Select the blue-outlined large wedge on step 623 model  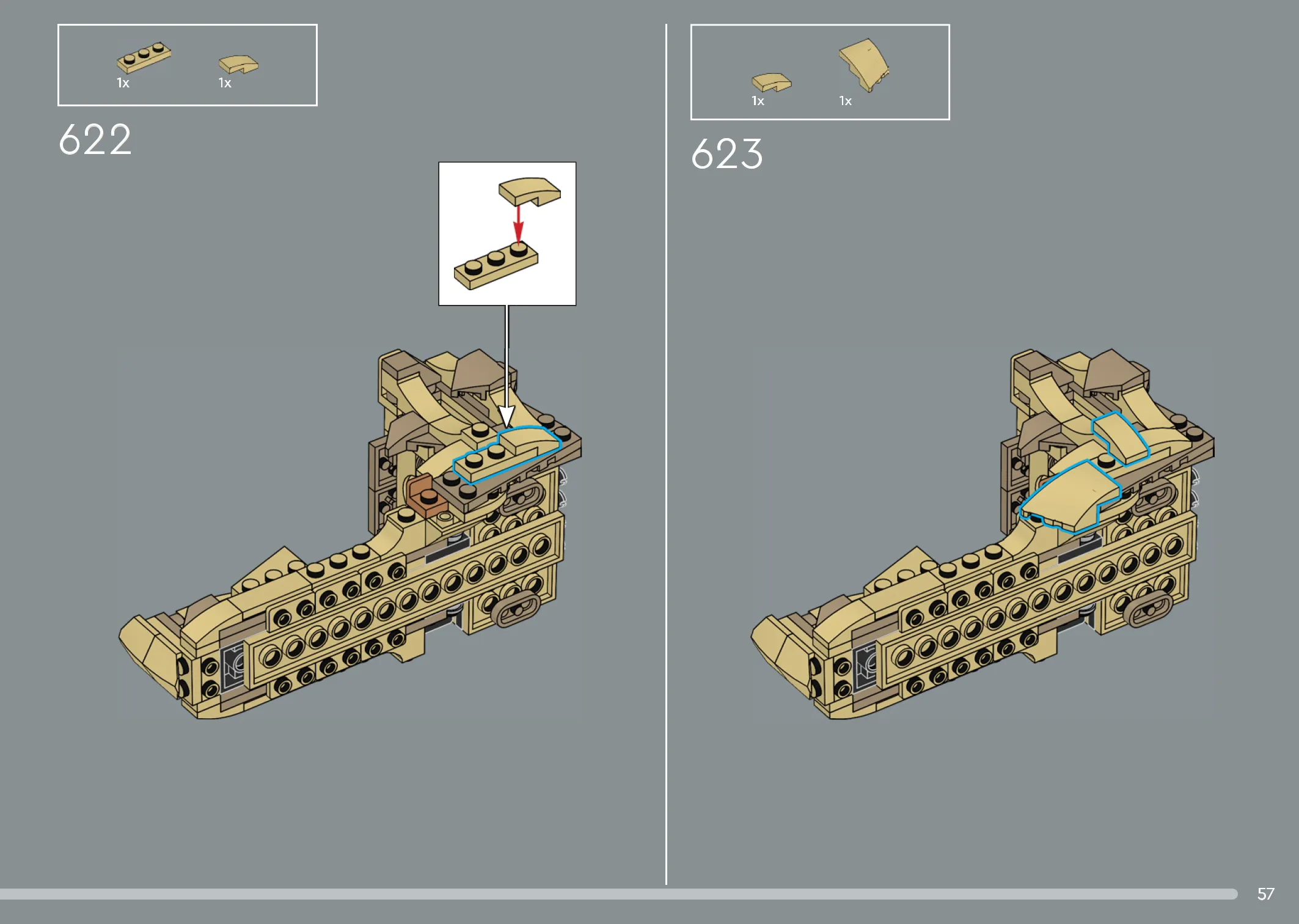pos(1069,496)
